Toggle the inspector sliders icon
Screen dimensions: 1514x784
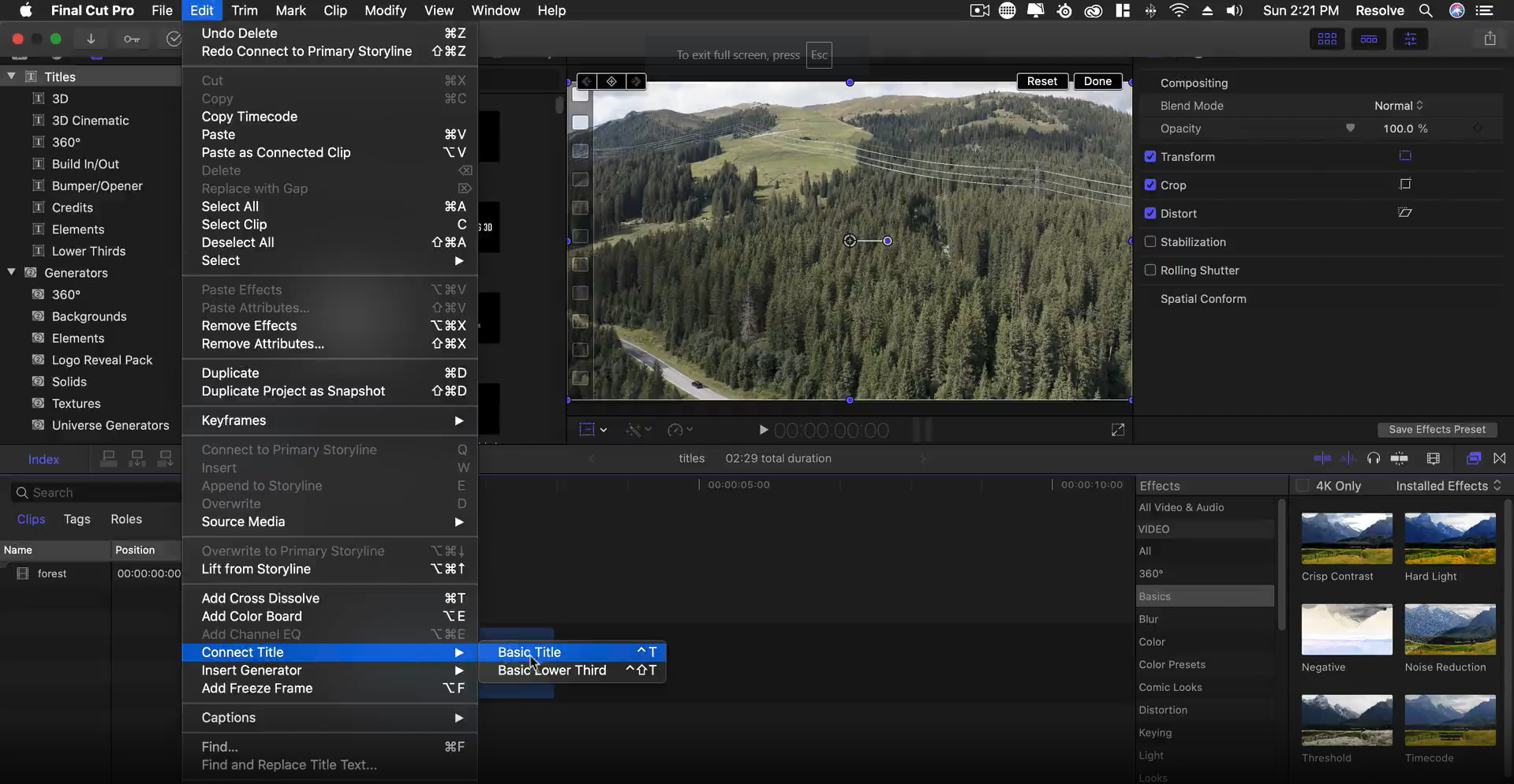(x=1411, y=39)
